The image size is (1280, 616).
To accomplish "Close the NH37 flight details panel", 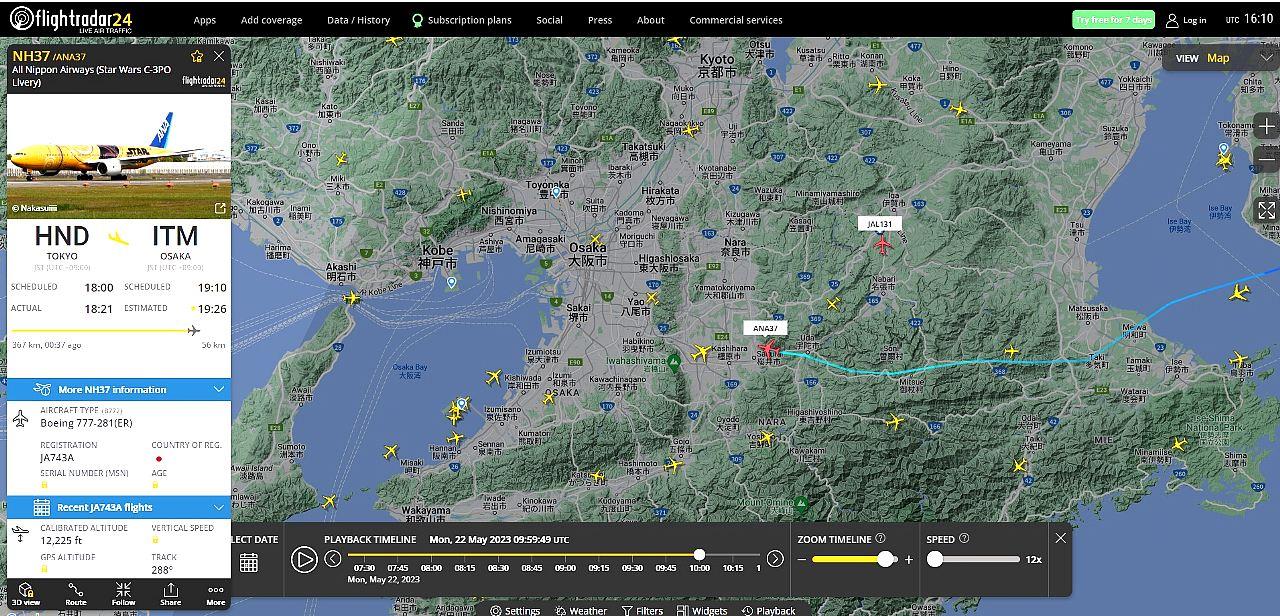I will (x=219, y=56).
